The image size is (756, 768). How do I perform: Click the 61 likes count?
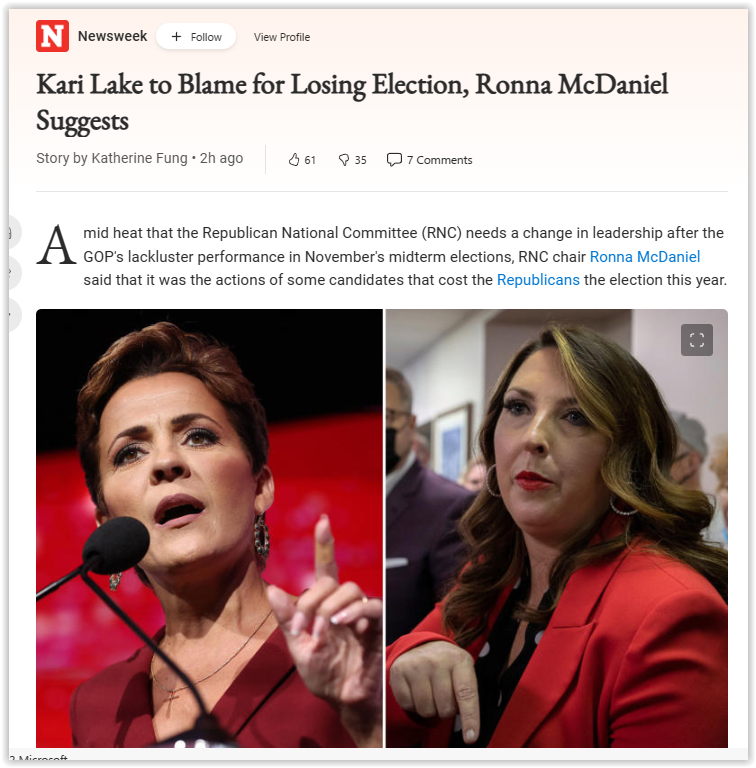pos(310,160)
